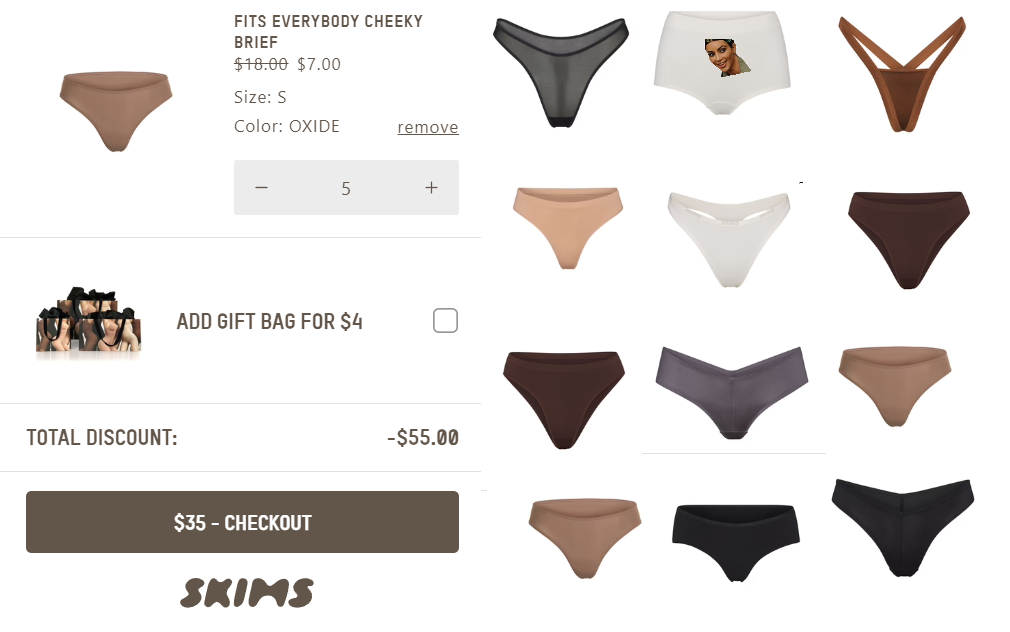Screen dimensions: 1010x632
Task: Tick the Add Gift Bag for $4 checkbox
Action: pyautogui.click(x=445, y=320)
